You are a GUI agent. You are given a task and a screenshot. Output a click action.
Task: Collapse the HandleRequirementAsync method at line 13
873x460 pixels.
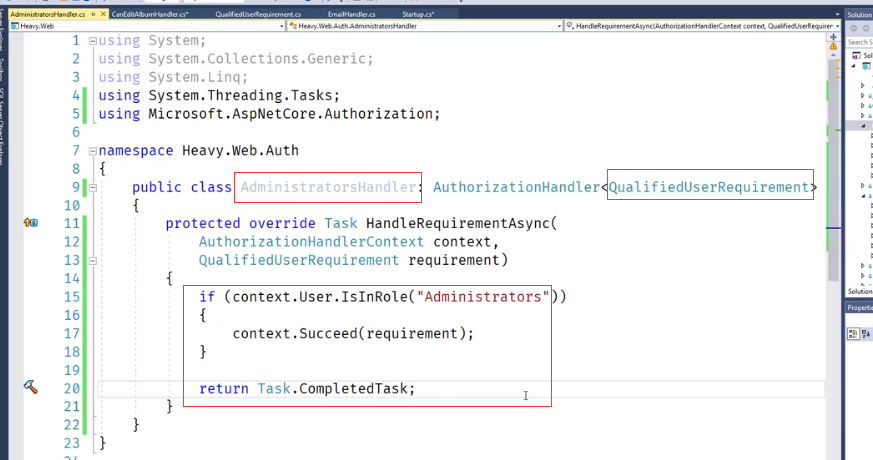tap(93, 261)
